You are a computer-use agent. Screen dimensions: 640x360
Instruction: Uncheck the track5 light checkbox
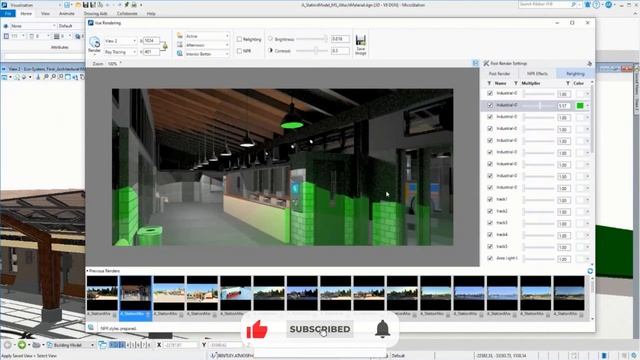(490, 247)
